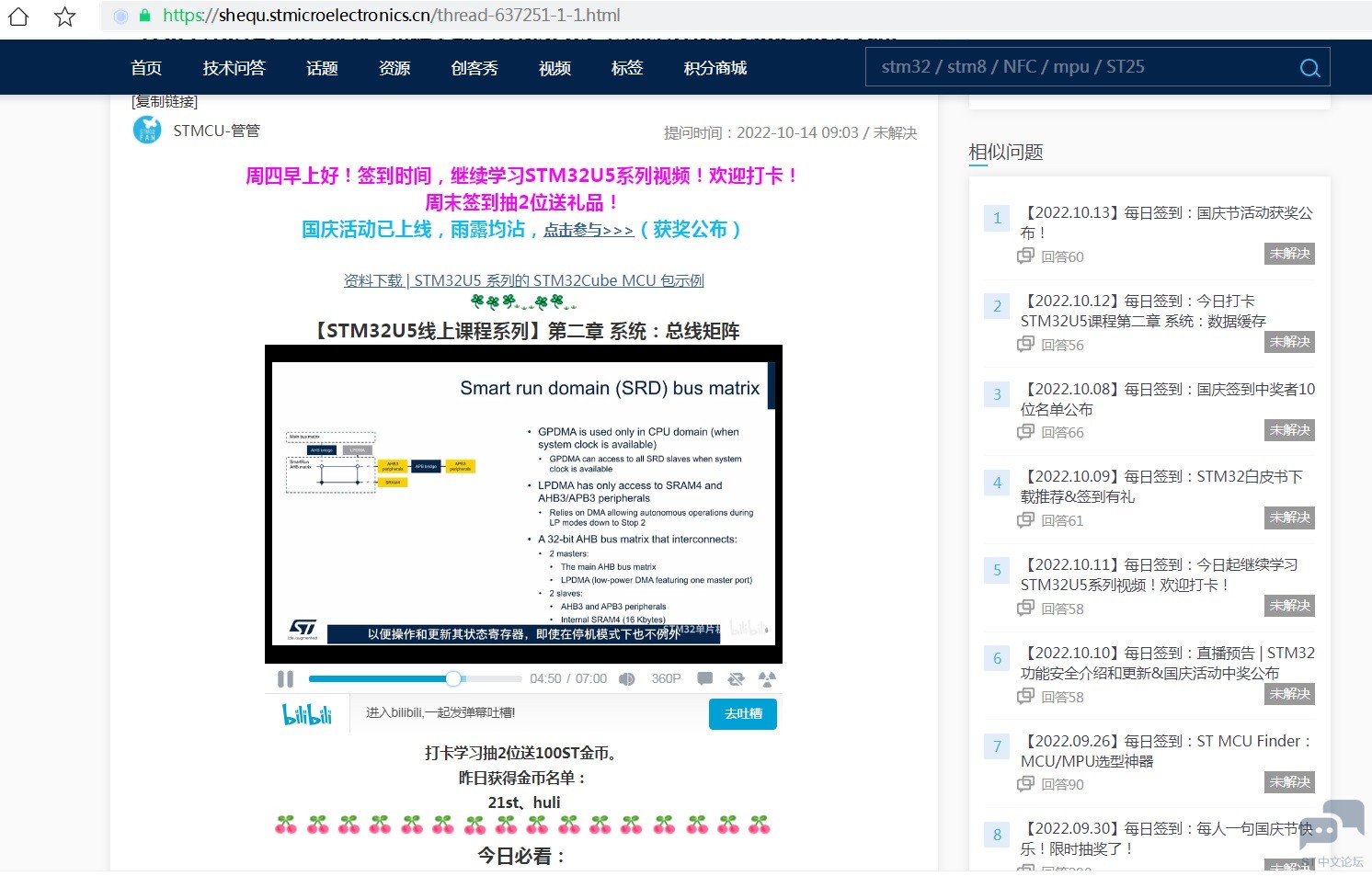Image resolution: width=1372 pixels, height=876 pixels.
Task: Click the 未解决 tag on question 2
Action: [x=1289, y=342]
